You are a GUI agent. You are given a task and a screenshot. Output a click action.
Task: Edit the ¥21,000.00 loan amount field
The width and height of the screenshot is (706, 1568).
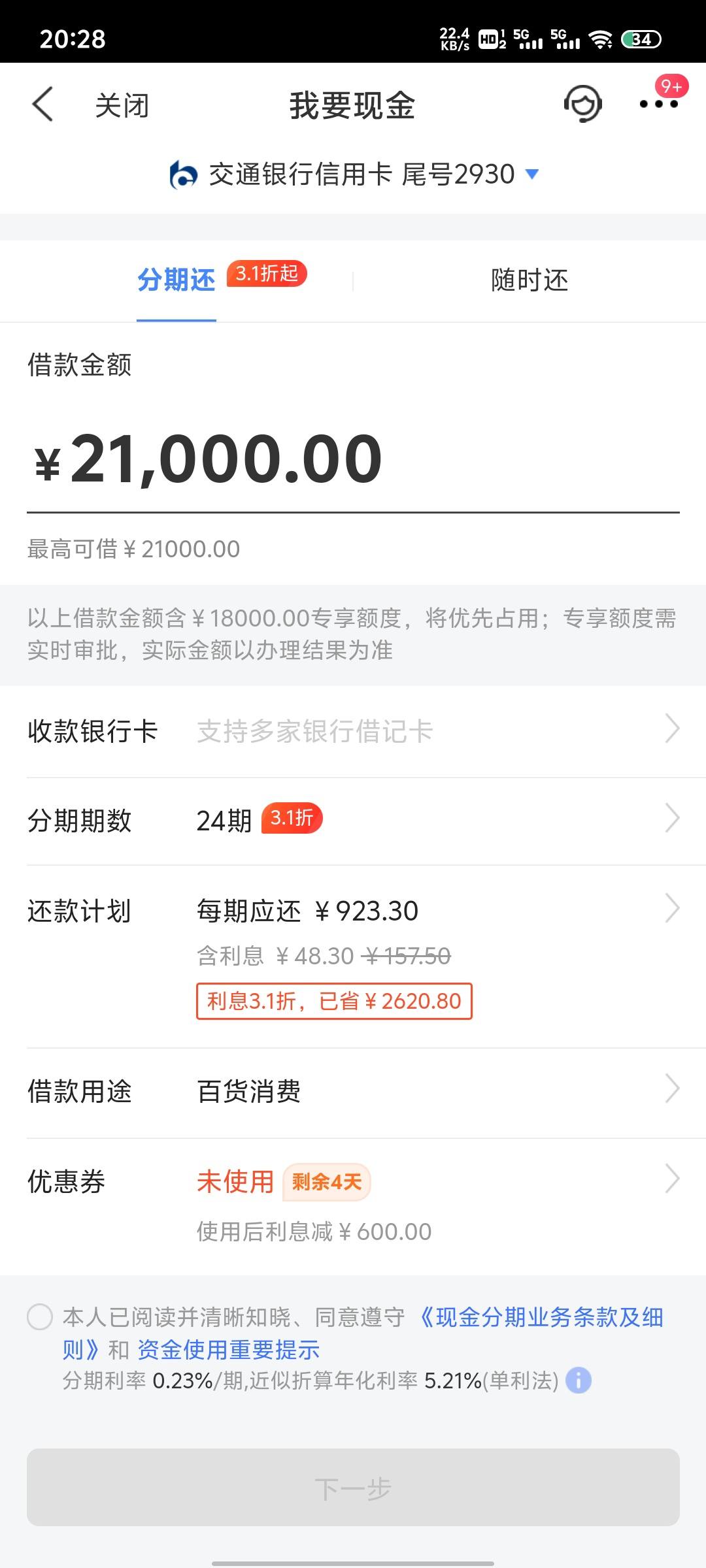click(x=353, y=459)
